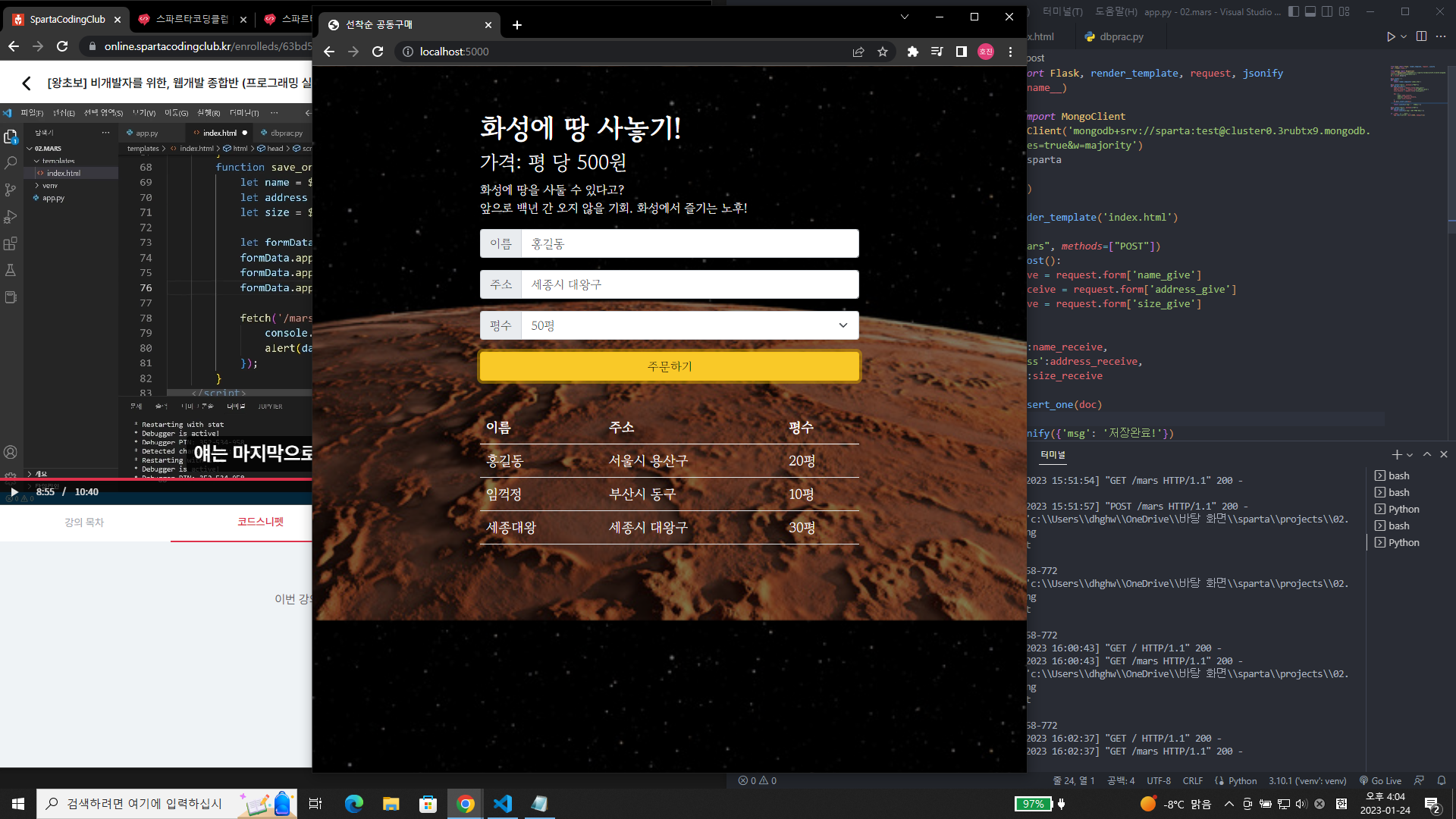Close the SpartaCodingClub browser tab
The width and height of the screenshot is (1456, 819).
coord(118,20)
